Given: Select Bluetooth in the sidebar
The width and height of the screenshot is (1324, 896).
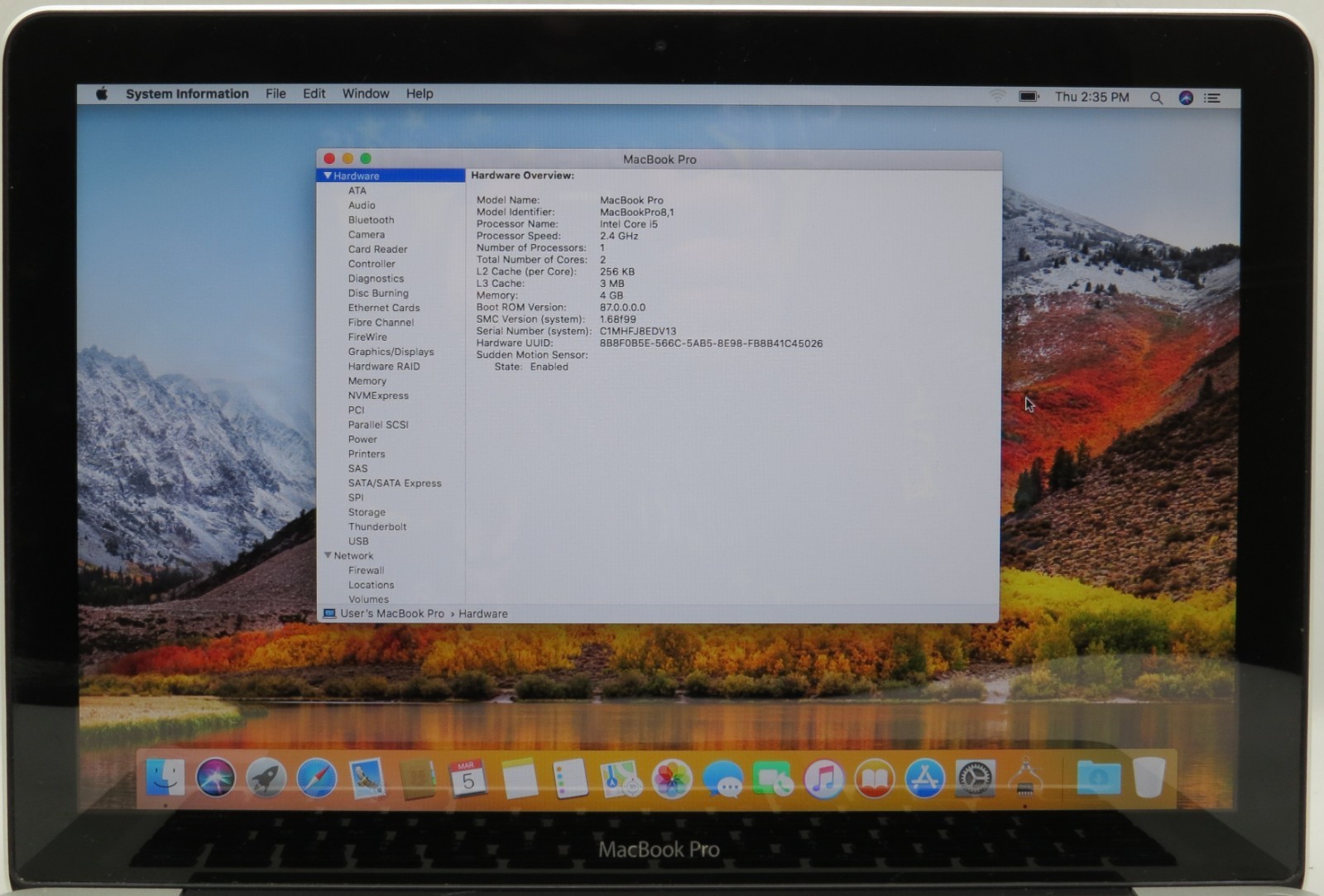Looking at the screenshot, I should (371, 220).
